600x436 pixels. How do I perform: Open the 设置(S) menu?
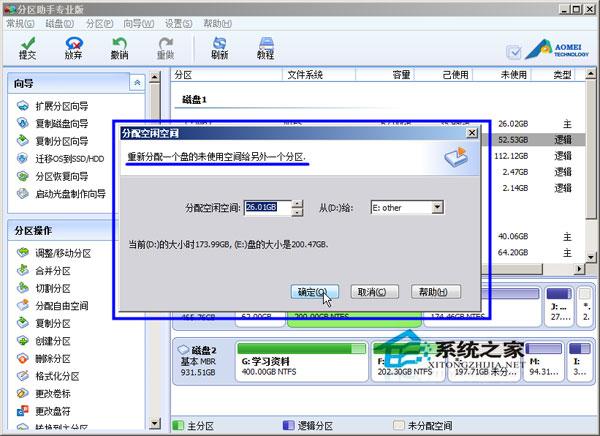[x=178, y=24]
